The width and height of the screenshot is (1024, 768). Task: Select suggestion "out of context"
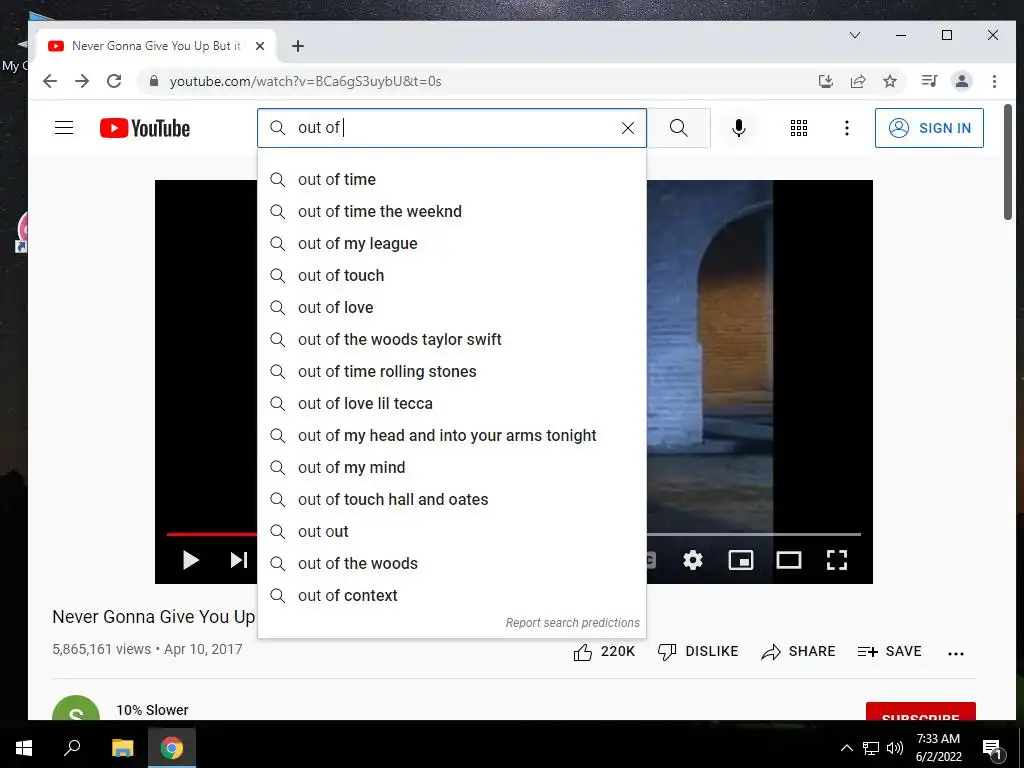[452, 596]
